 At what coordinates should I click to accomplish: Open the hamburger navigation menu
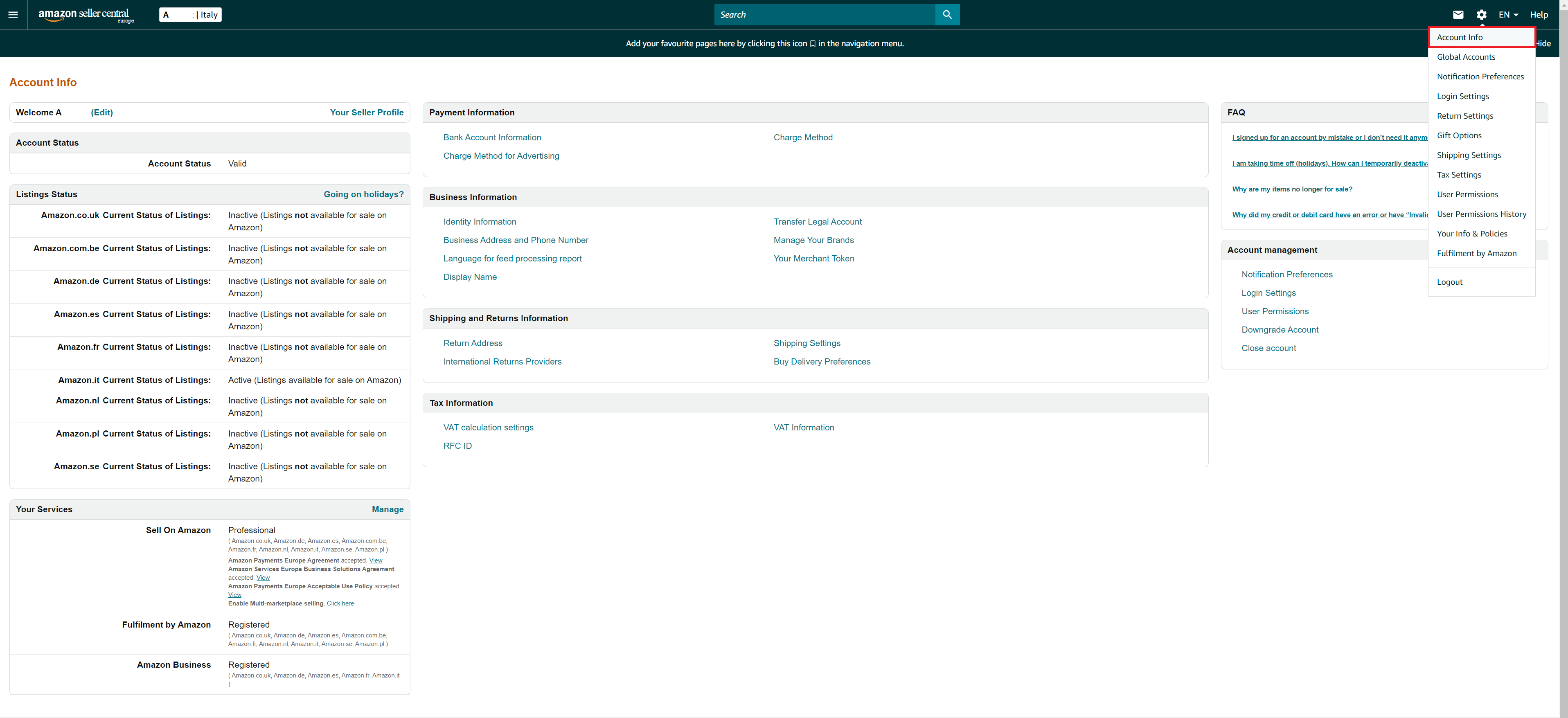pyautogui.click(x=13, y=15)
